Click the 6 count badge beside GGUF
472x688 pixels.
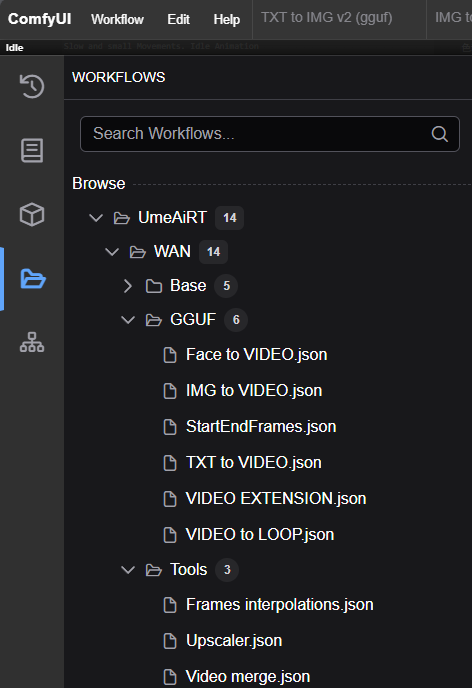[x=236, y=320]
